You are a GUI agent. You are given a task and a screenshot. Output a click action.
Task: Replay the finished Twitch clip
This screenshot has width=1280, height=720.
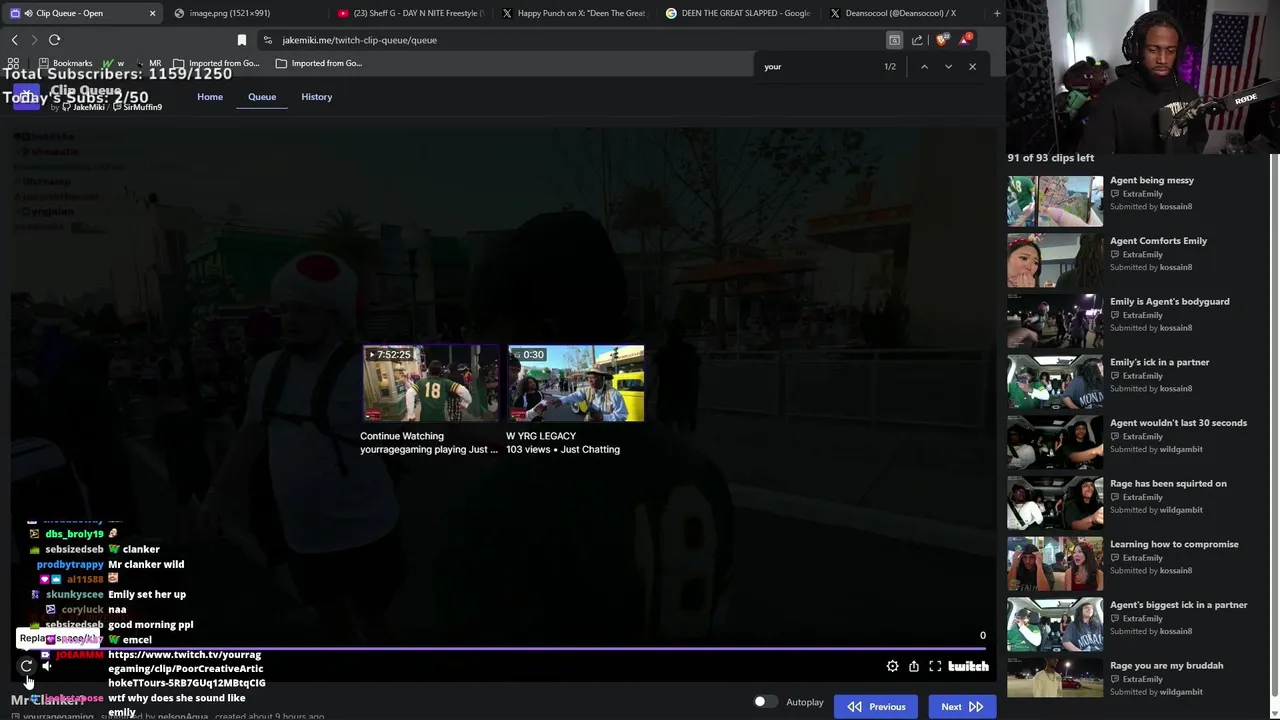[26, 666]
